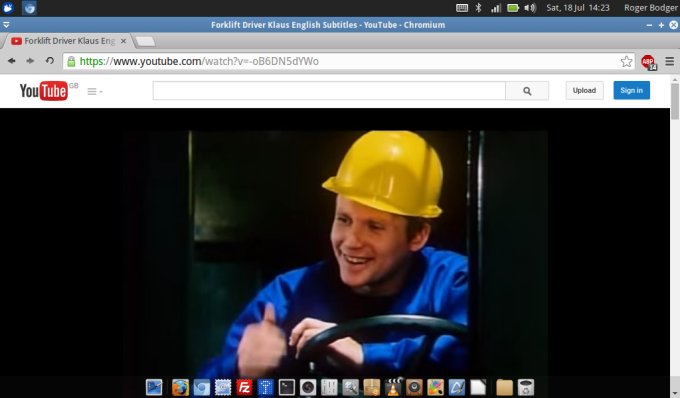Click the YouTube logo
Image resolution: width=680 pixels, height=398 pixels.
tap(44, 91)
